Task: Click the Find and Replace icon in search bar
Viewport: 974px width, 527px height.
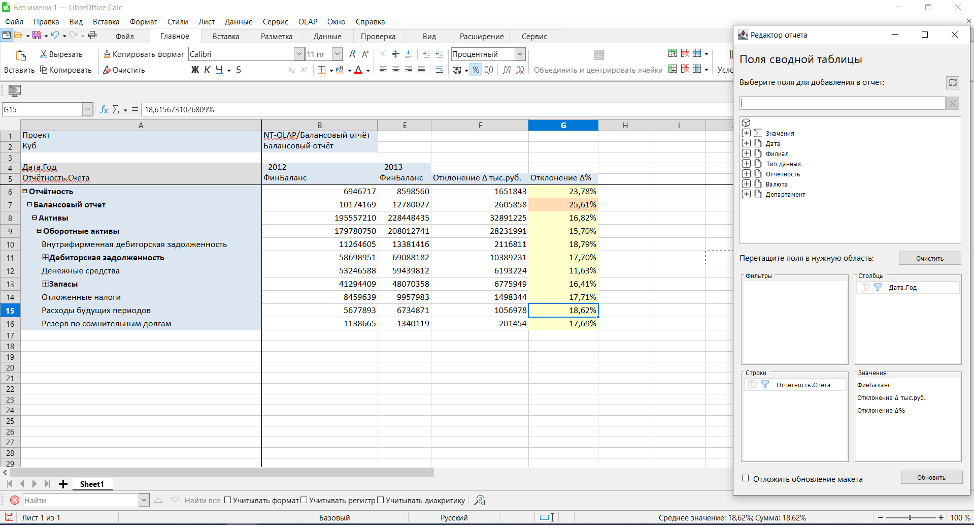Action: click(x=480, y=500)
